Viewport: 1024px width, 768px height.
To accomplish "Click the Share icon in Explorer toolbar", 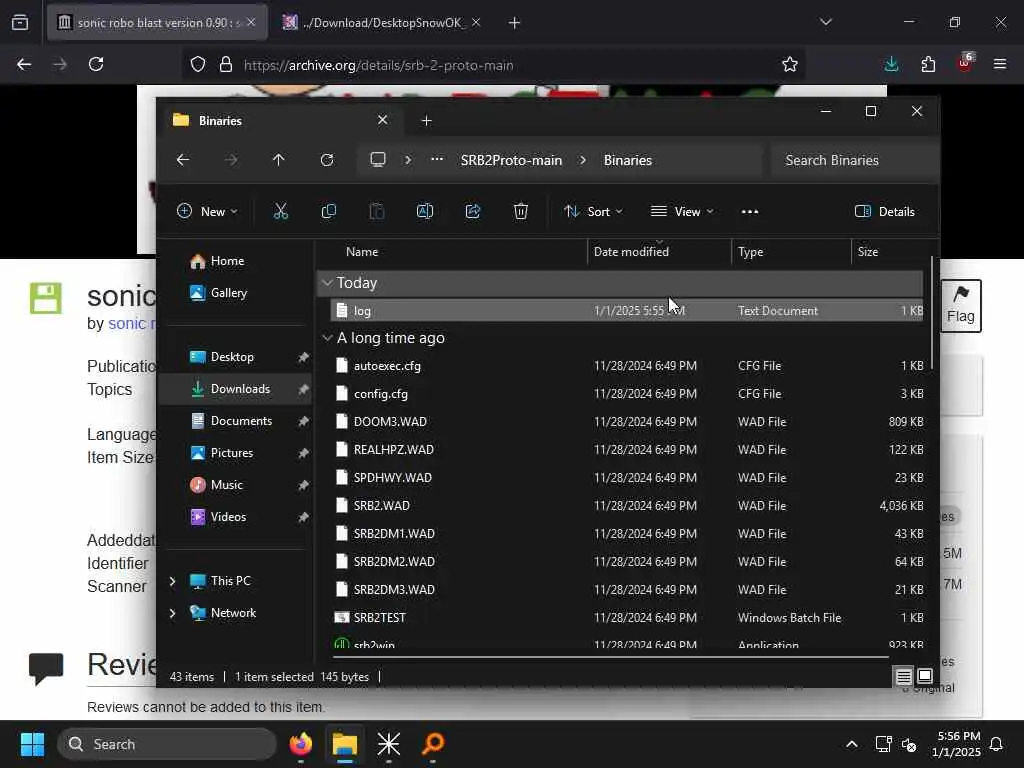I will pos(473,211).
